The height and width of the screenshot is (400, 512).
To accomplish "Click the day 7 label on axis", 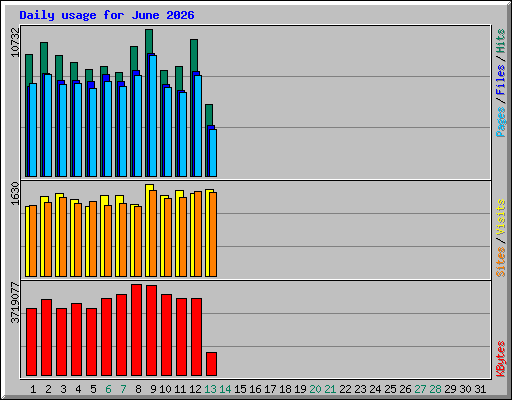I will point(123,389).
